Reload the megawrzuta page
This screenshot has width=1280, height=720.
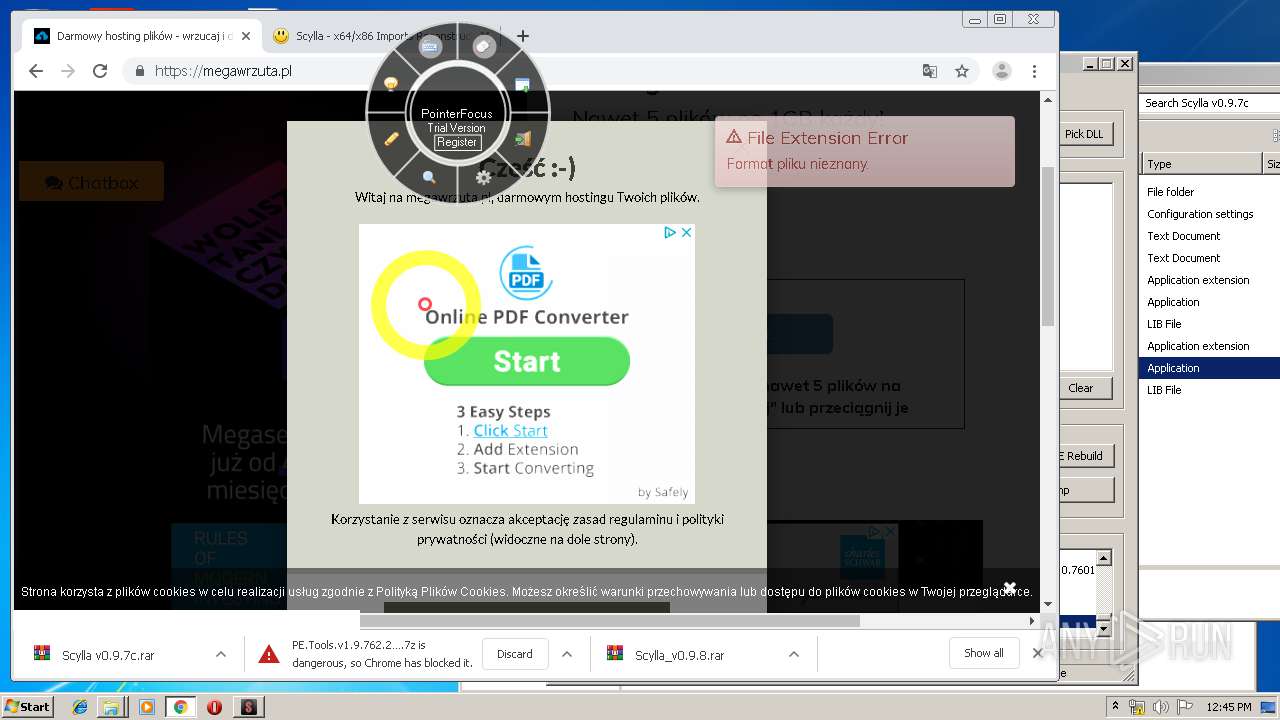tap(100, 71)
